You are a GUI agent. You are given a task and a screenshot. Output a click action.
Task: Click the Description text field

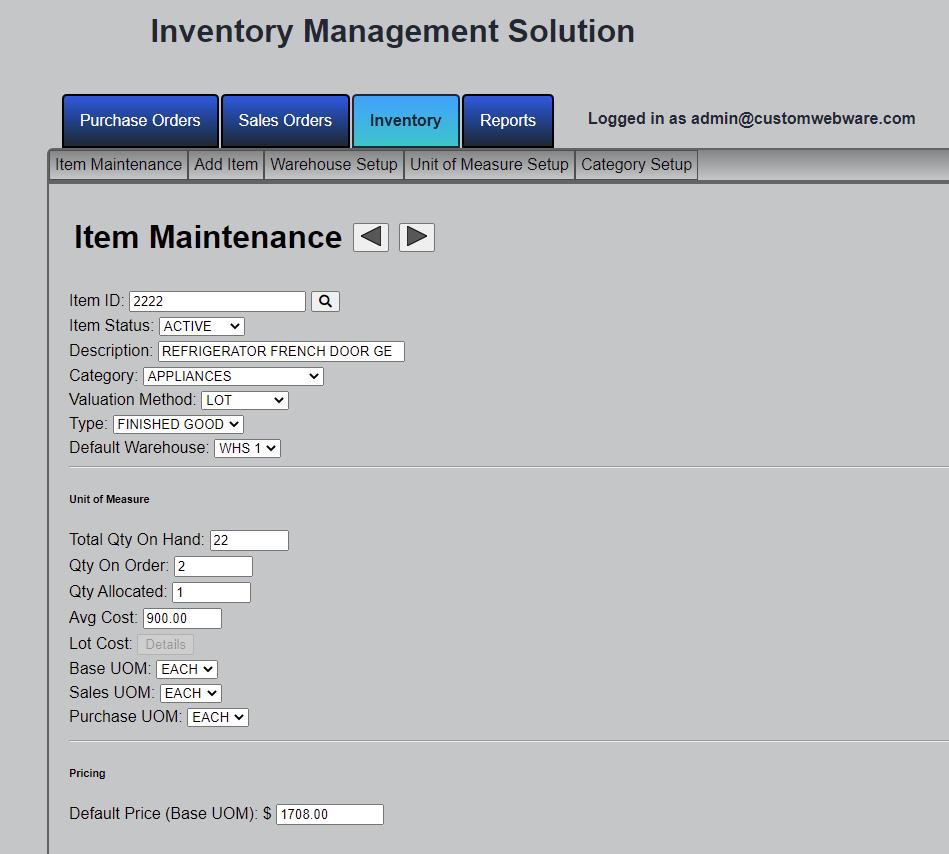coord(281,352)
